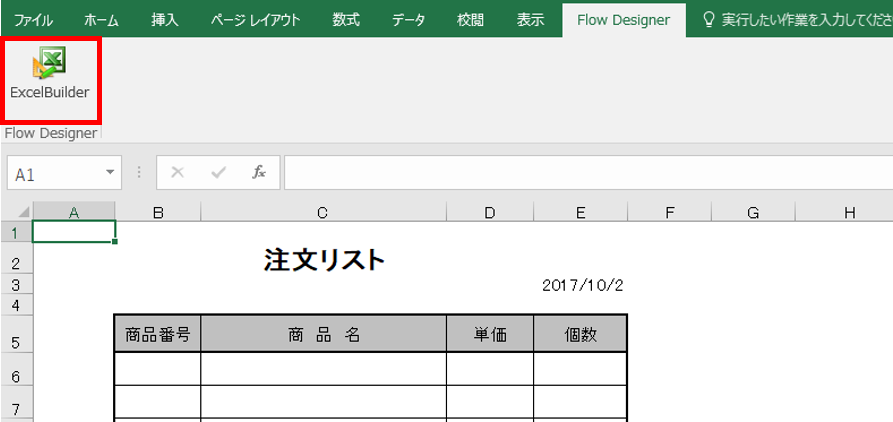This screenshot has height=422, width=893.
Task: Select row 3 header
Action: click(x=16, y=285)
